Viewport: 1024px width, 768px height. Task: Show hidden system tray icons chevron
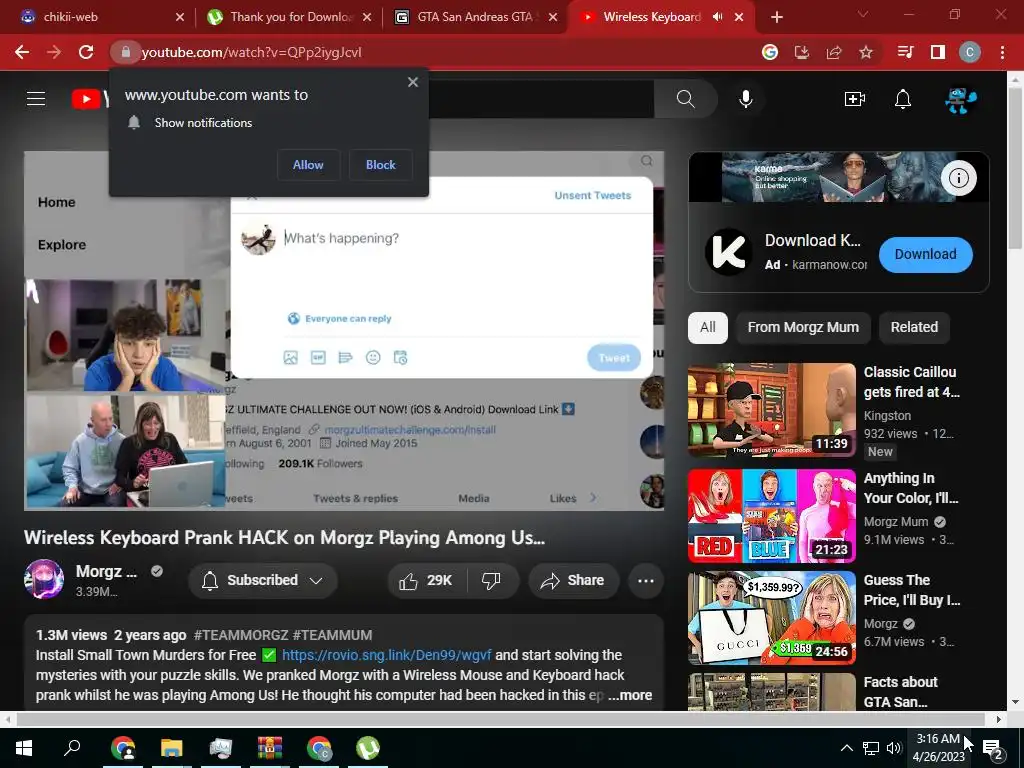coord(846,748)
